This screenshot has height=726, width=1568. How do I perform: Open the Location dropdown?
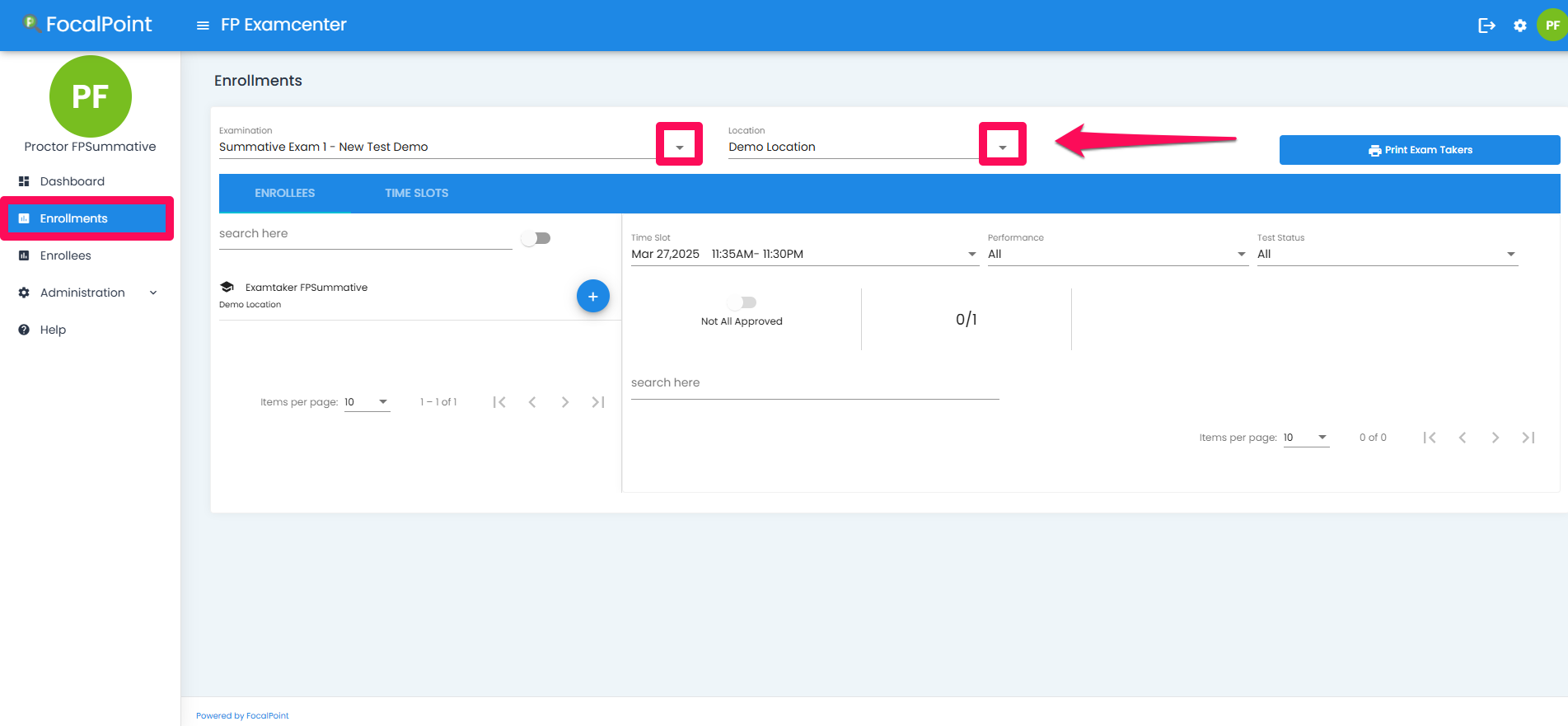[x=1002, y=147]
